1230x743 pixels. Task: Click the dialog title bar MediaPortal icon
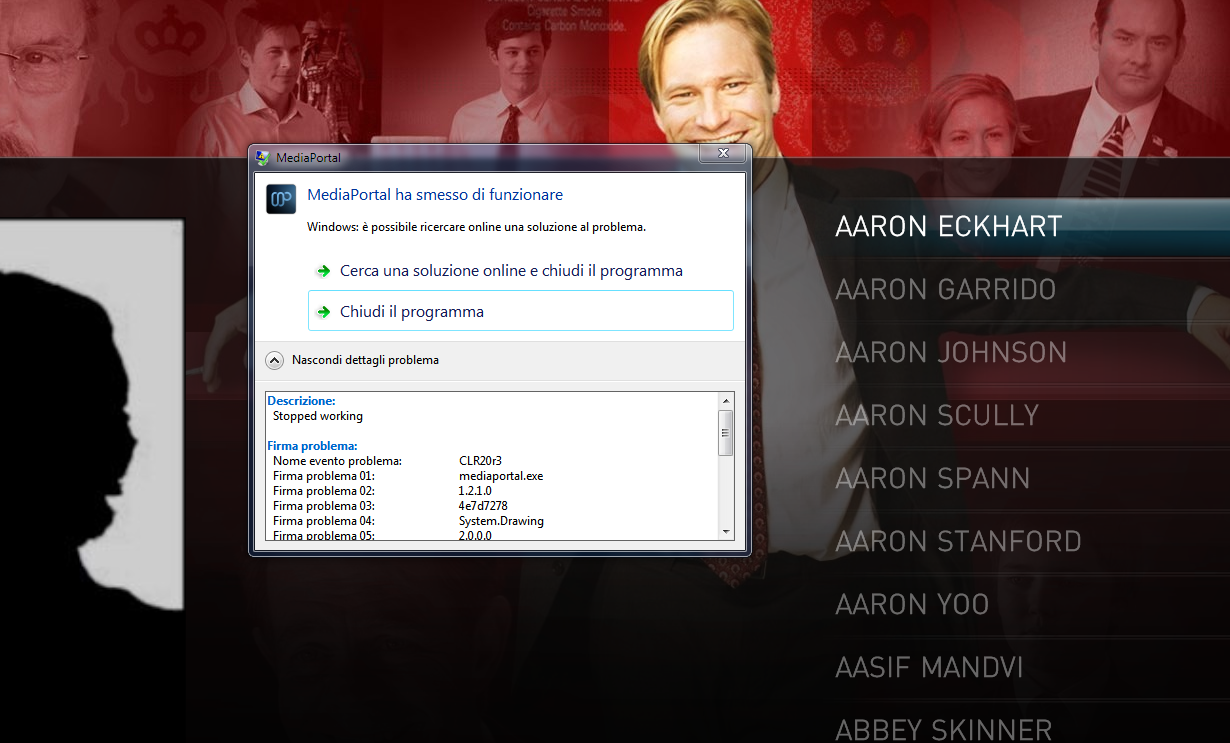click(263, 157)
